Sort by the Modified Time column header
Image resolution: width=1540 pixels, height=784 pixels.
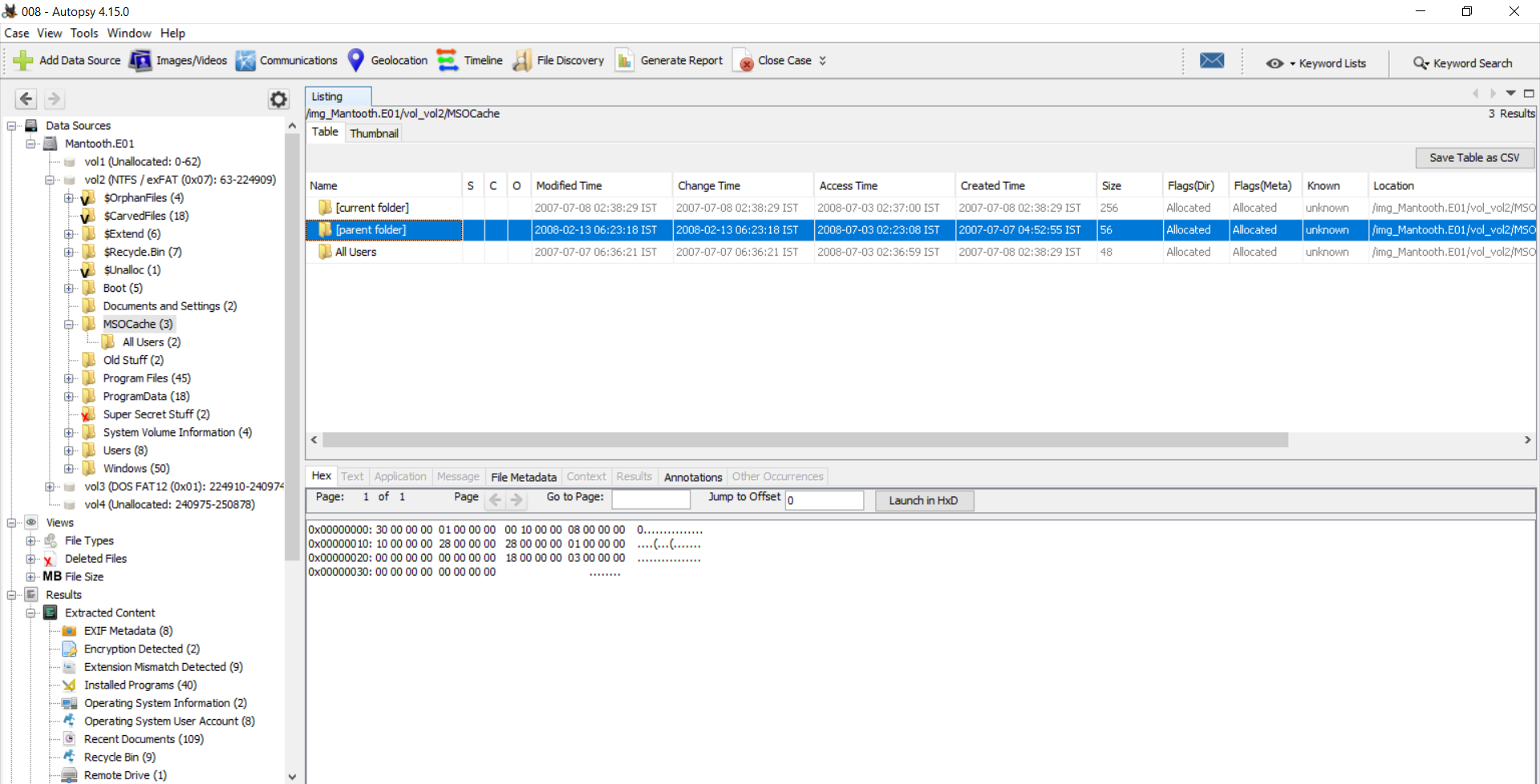click(x=600, y=185)
